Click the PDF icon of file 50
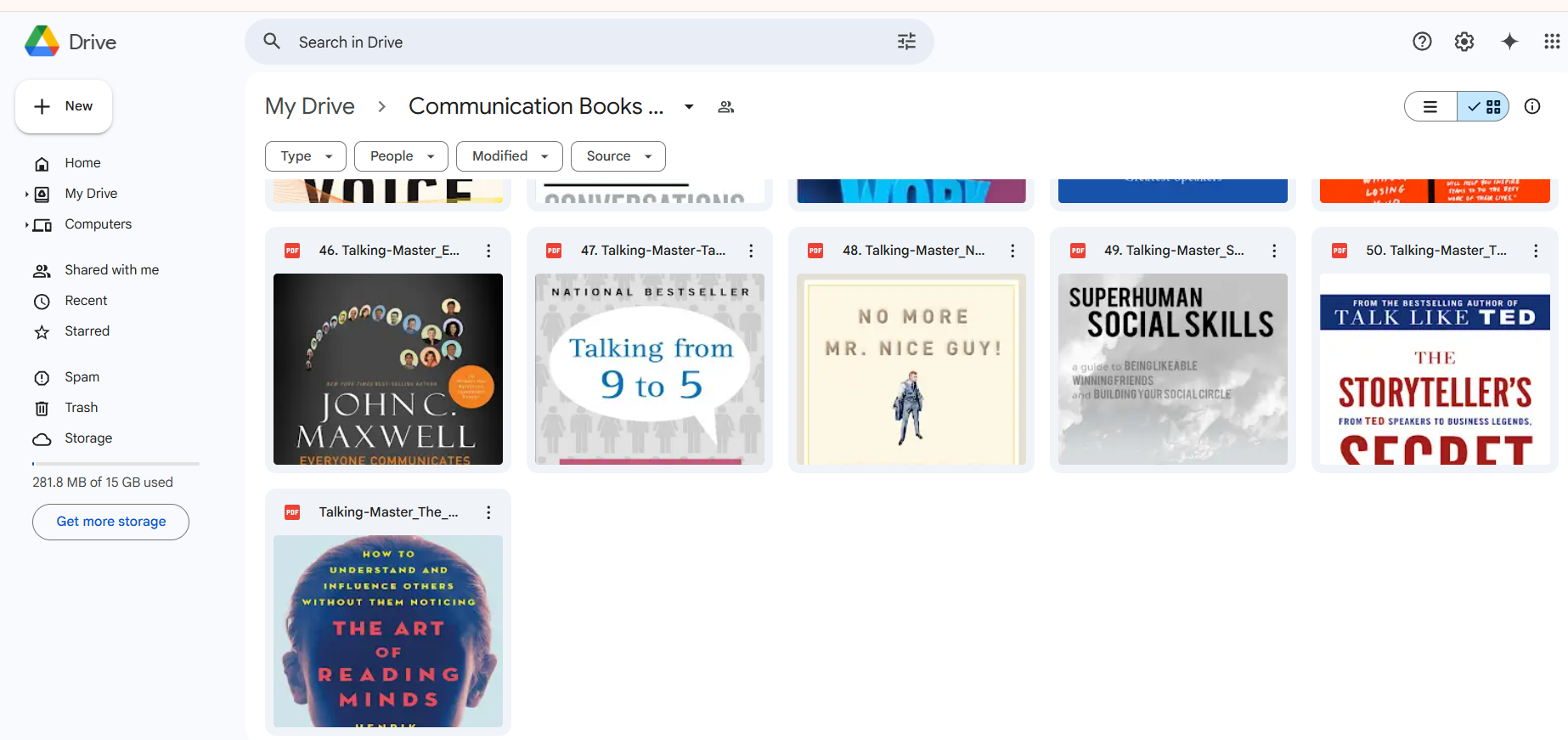The width and height of the screenshot is (1568, 740). (x=1340, y=251)
